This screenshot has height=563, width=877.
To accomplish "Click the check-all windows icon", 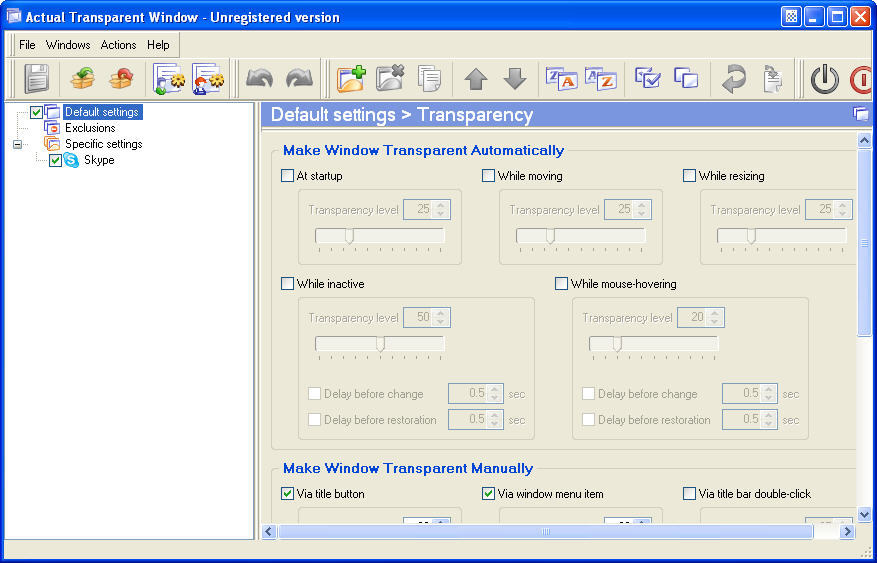I will click(x=648, y=79).
